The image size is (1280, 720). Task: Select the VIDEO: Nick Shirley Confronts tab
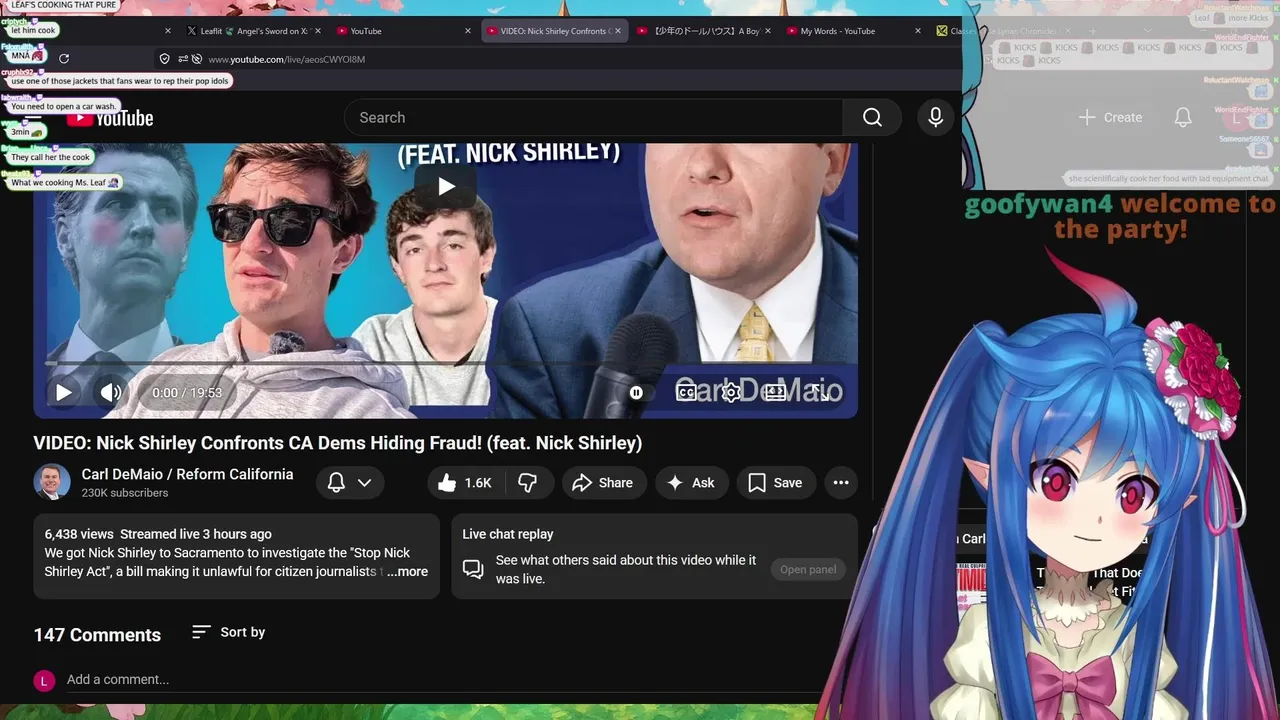click(553, 31)
